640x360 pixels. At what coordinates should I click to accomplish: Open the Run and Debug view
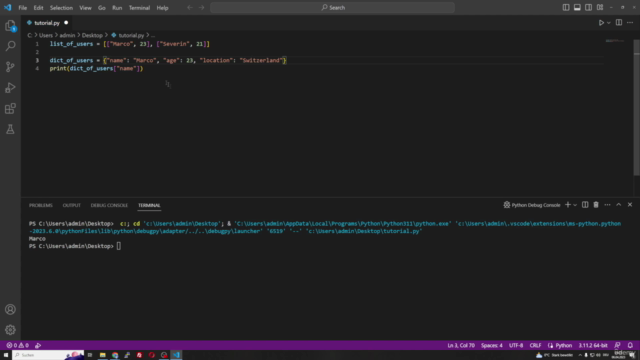click(10, 87)
